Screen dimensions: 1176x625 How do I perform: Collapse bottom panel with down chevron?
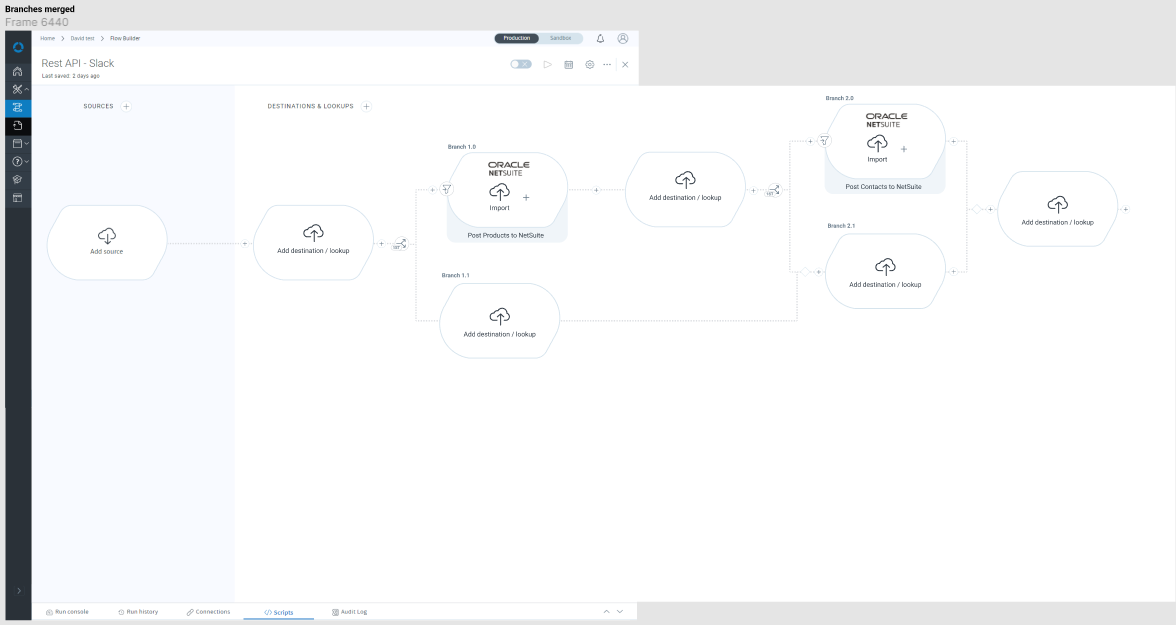pos(620,611)
